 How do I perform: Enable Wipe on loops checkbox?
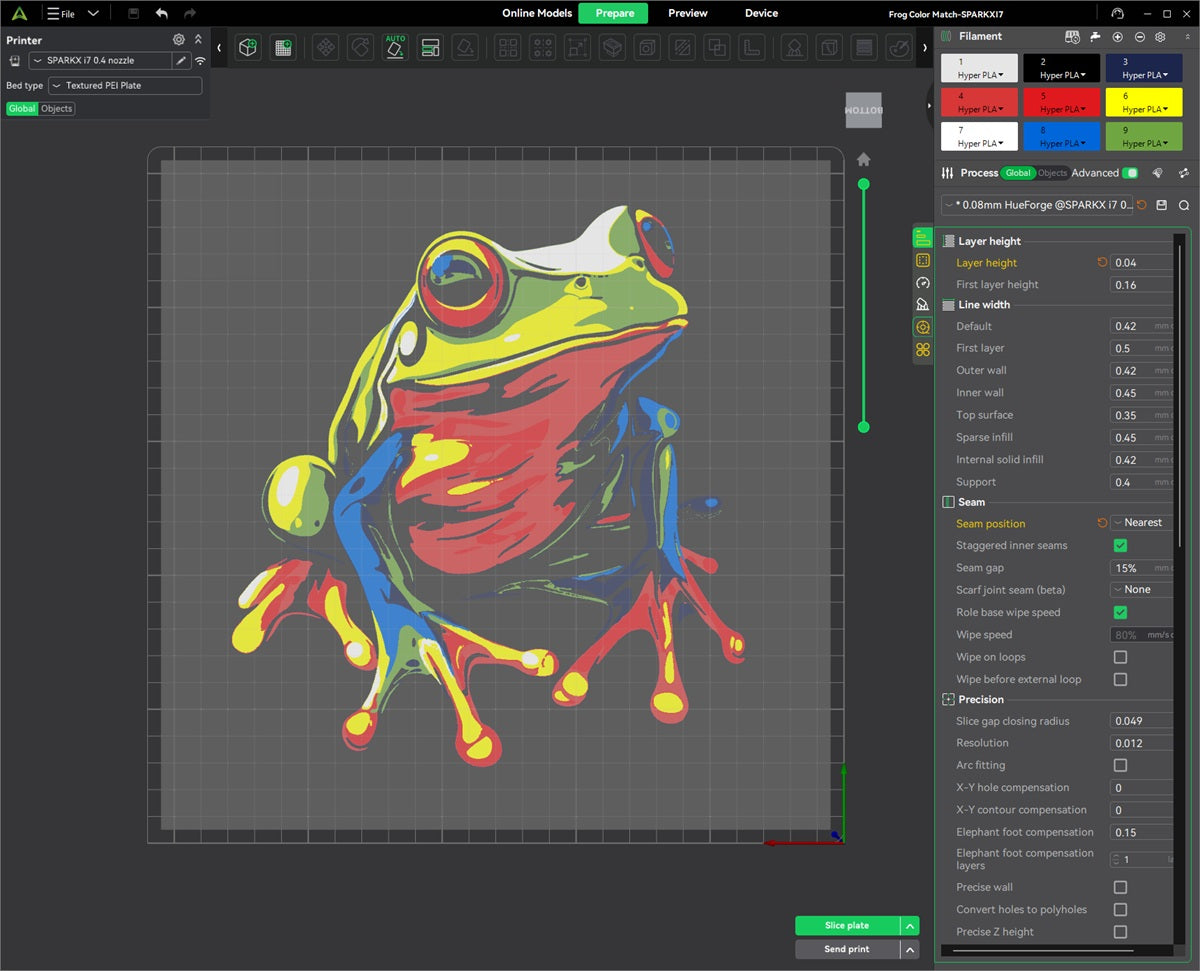click(x=1120, y=657)
